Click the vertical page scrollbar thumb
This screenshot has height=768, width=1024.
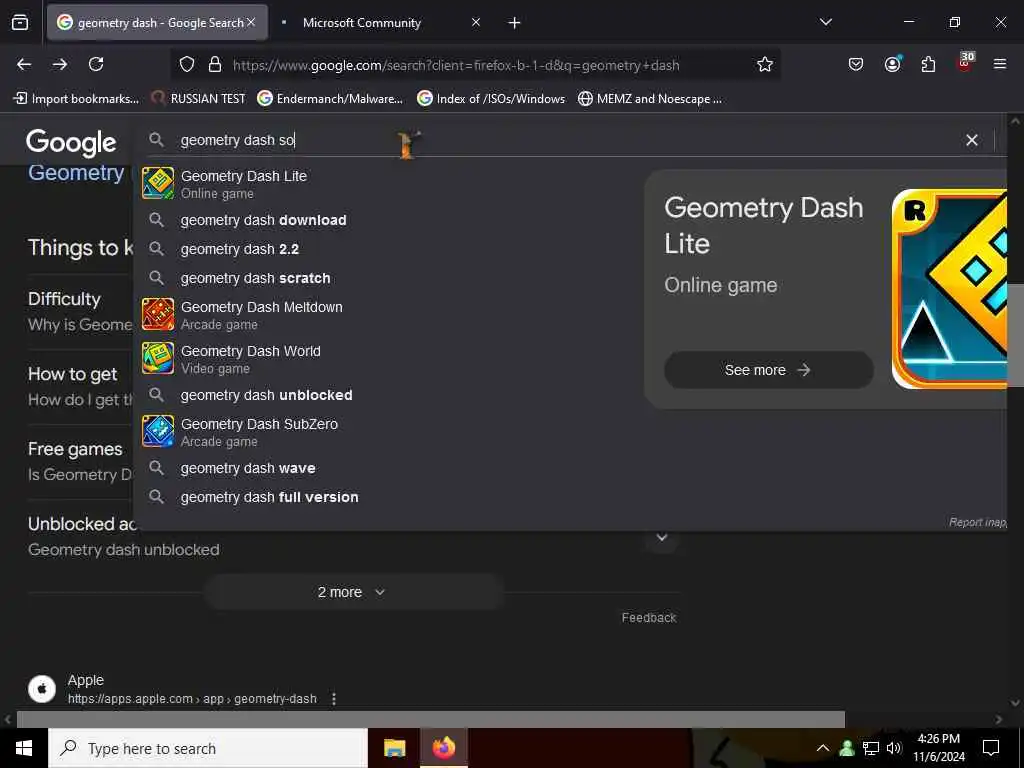tap(1015, 335)
